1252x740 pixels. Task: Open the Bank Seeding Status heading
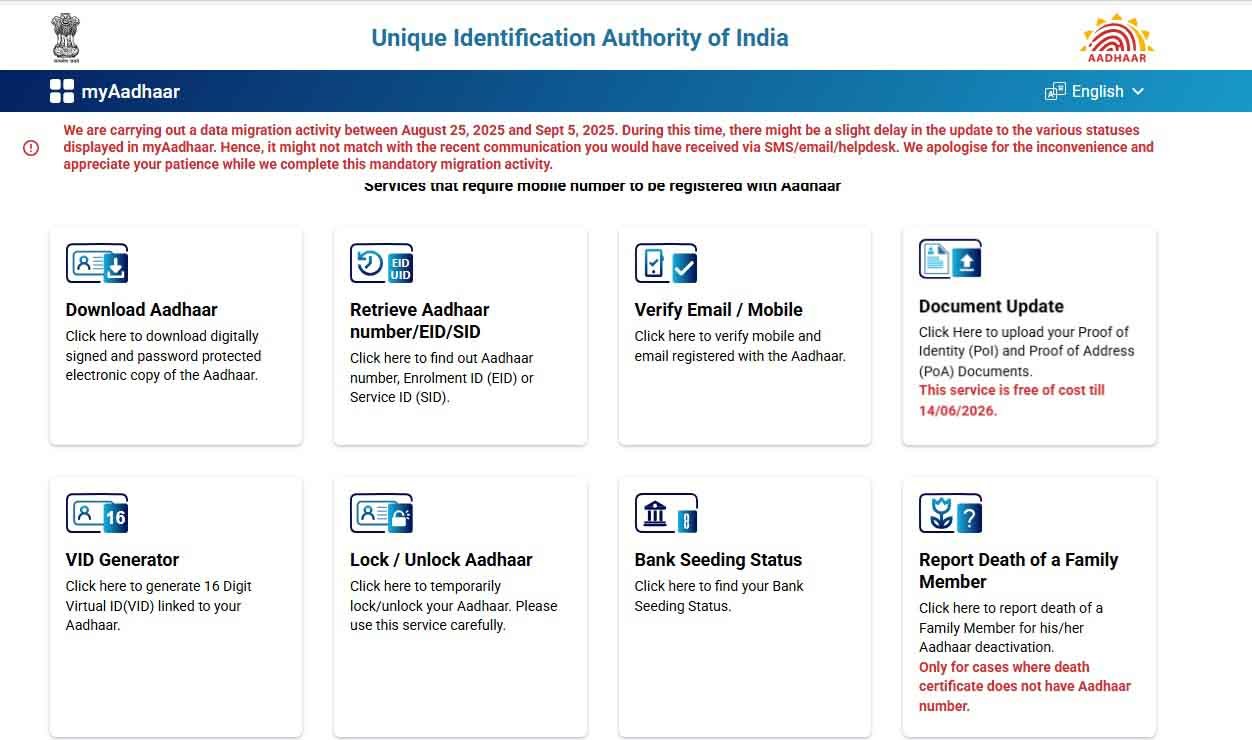(x=718, y=560)
